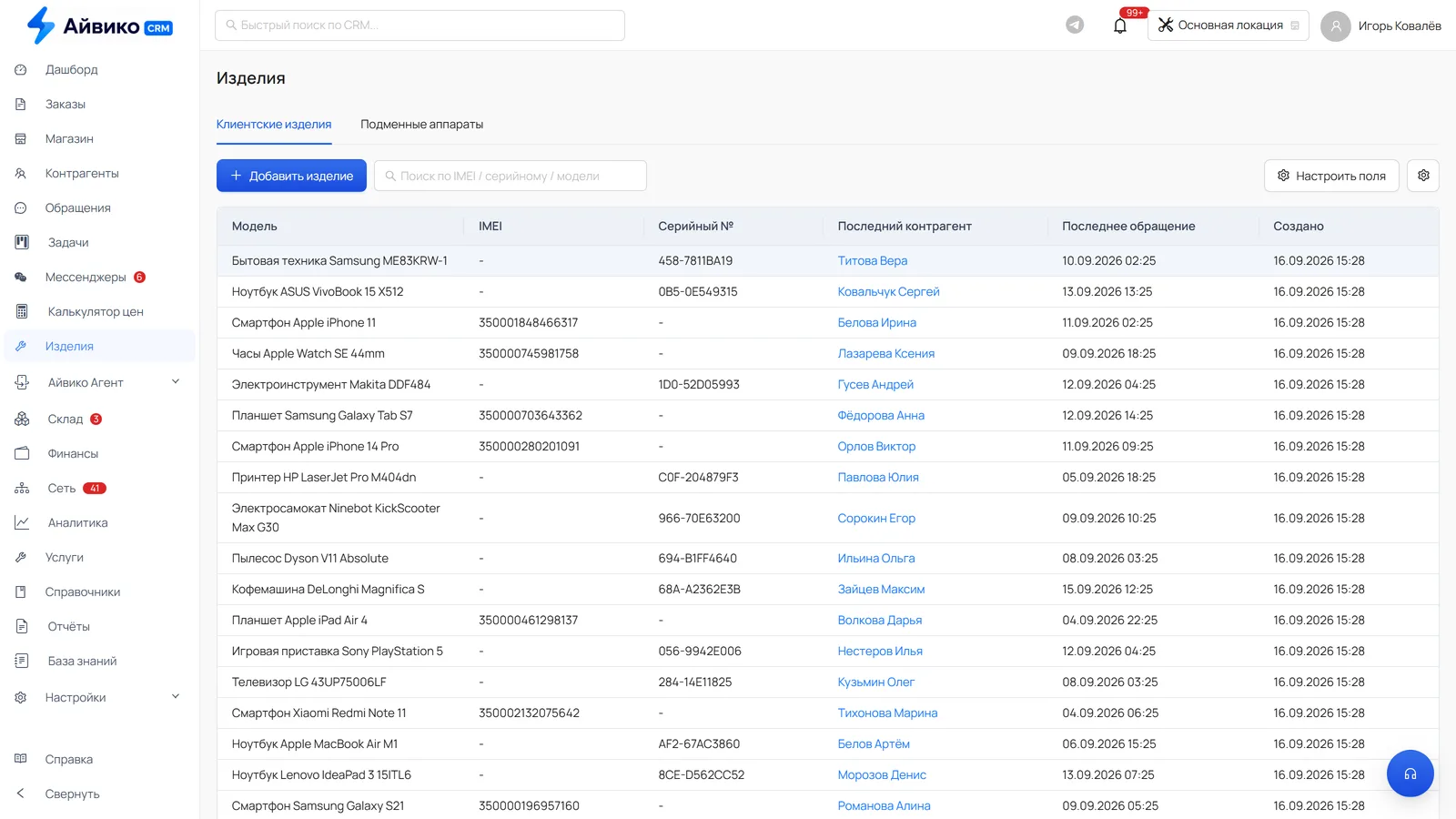Open the Основная локация location dropdown
The height and width of the screenshot is (819, 1456).
click(x=1228, y=25)
